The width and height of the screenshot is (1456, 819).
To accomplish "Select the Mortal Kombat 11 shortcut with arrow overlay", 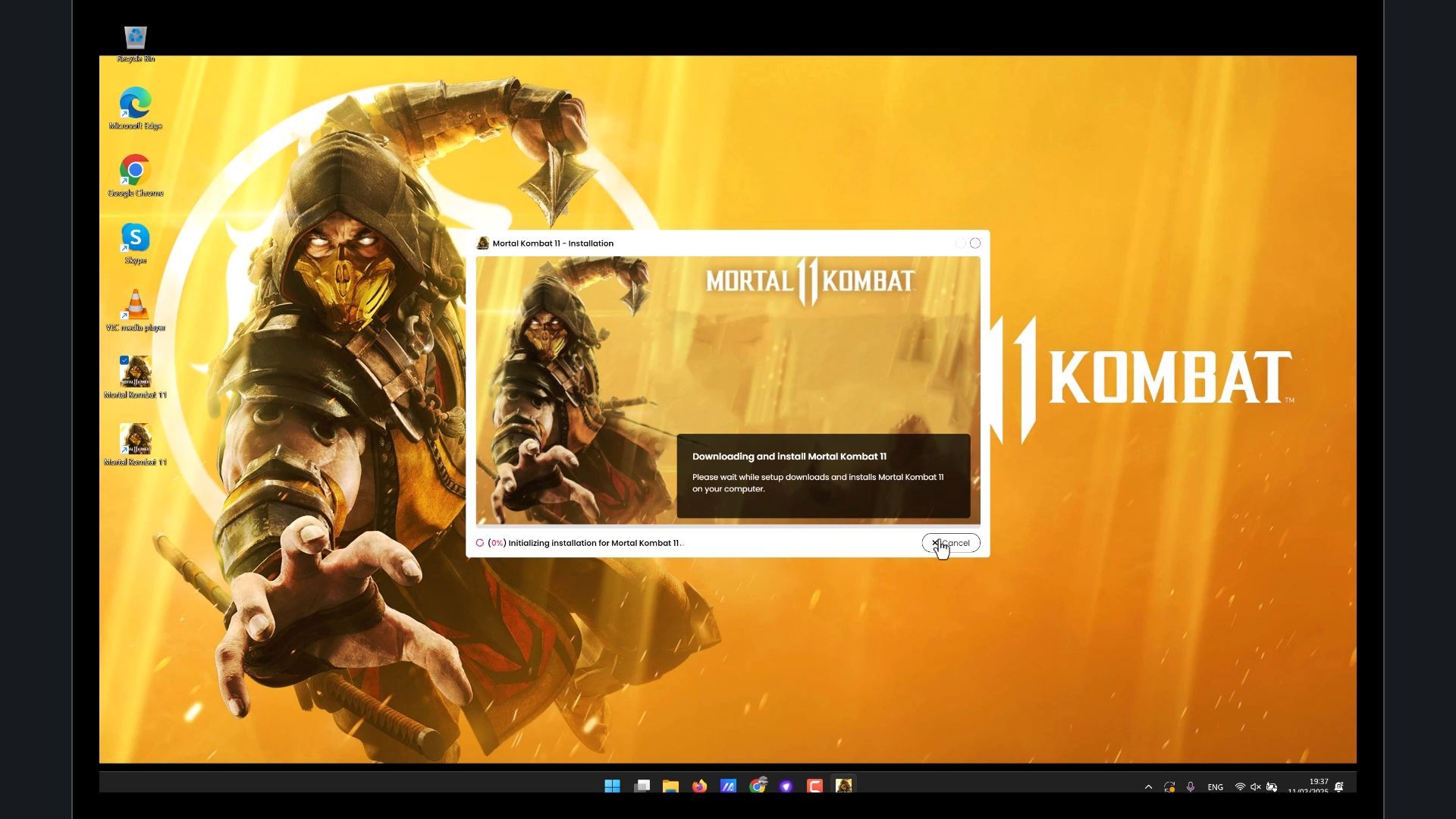I will 136,445.
